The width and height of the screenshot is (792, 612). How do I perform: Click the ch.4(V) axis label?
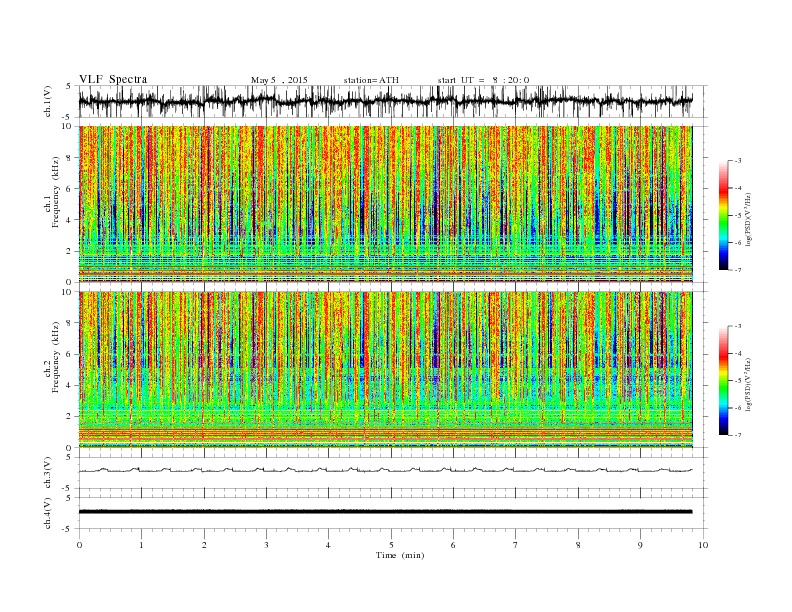click(48, 514)
